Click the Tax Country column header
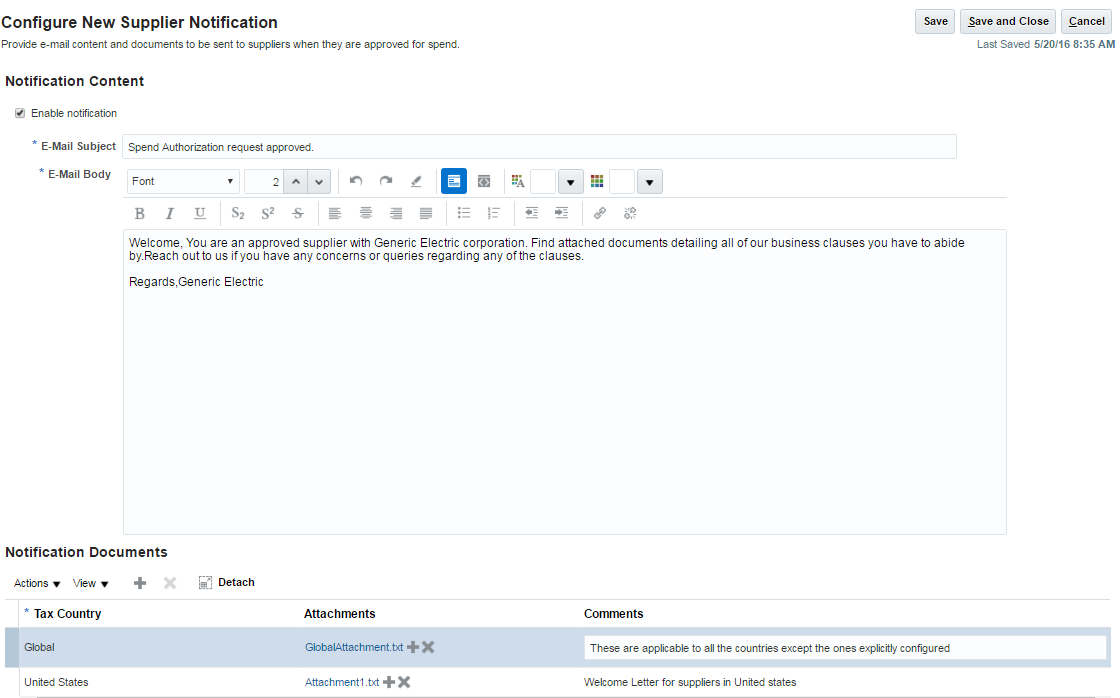This screenshot has height=698, width=1120. (68, 614)
